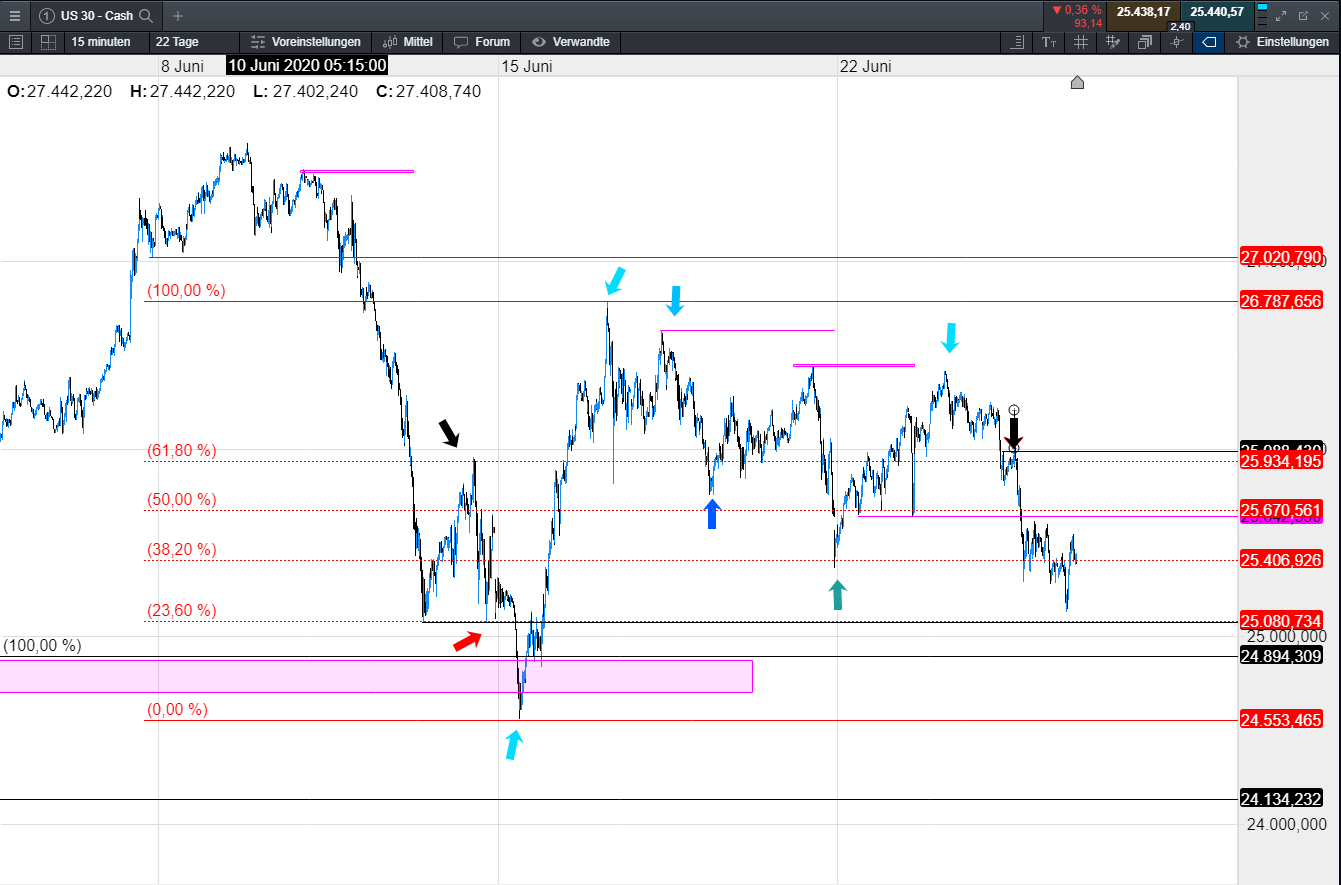Select the text size Tt tool

point(1049,42)
